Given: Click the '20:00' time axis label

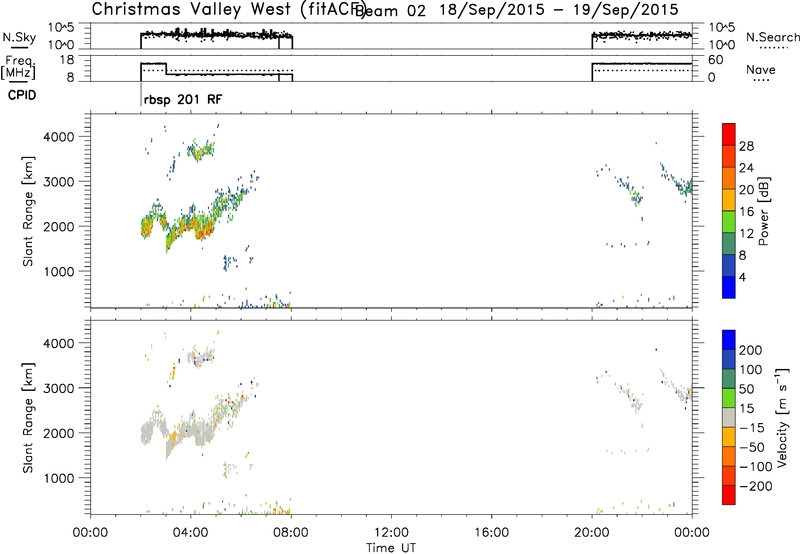Looking at the screenshot, I should [592, 533].
